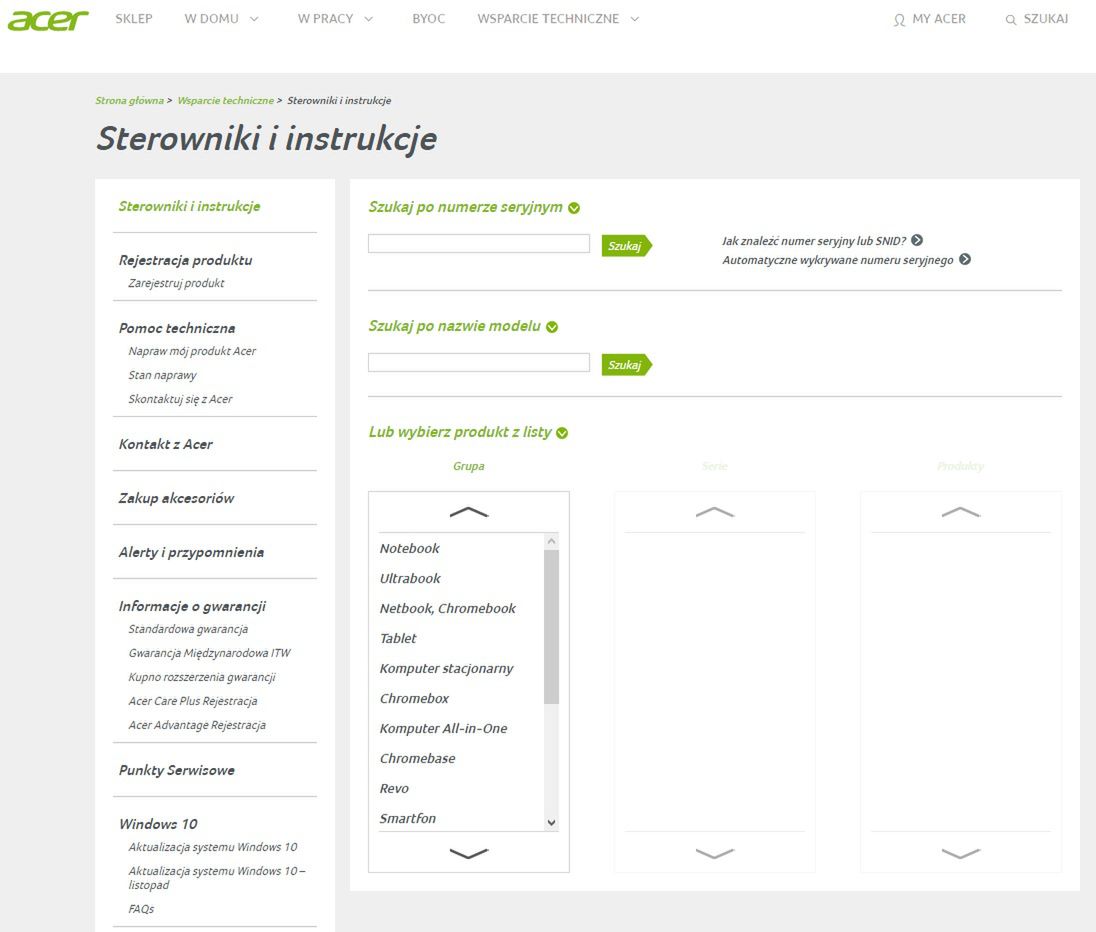This screenshot has width=1096, height=932.
Task: Click arrow icon after 'Jak znaleźć numer seryjny'
Action: point(917,240)
